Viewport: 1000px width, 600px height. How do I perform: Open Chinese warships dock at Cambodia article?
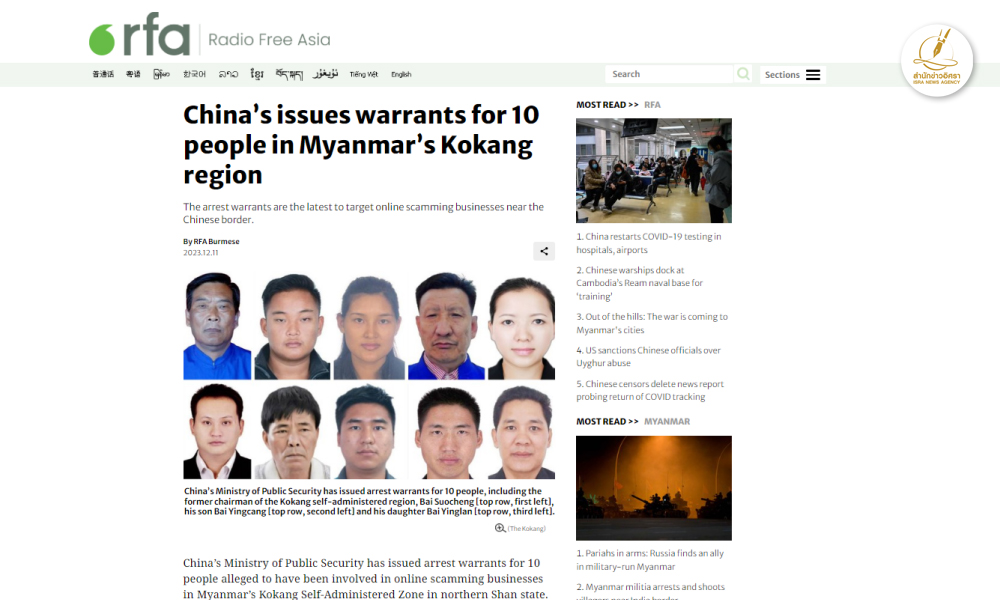639,283
